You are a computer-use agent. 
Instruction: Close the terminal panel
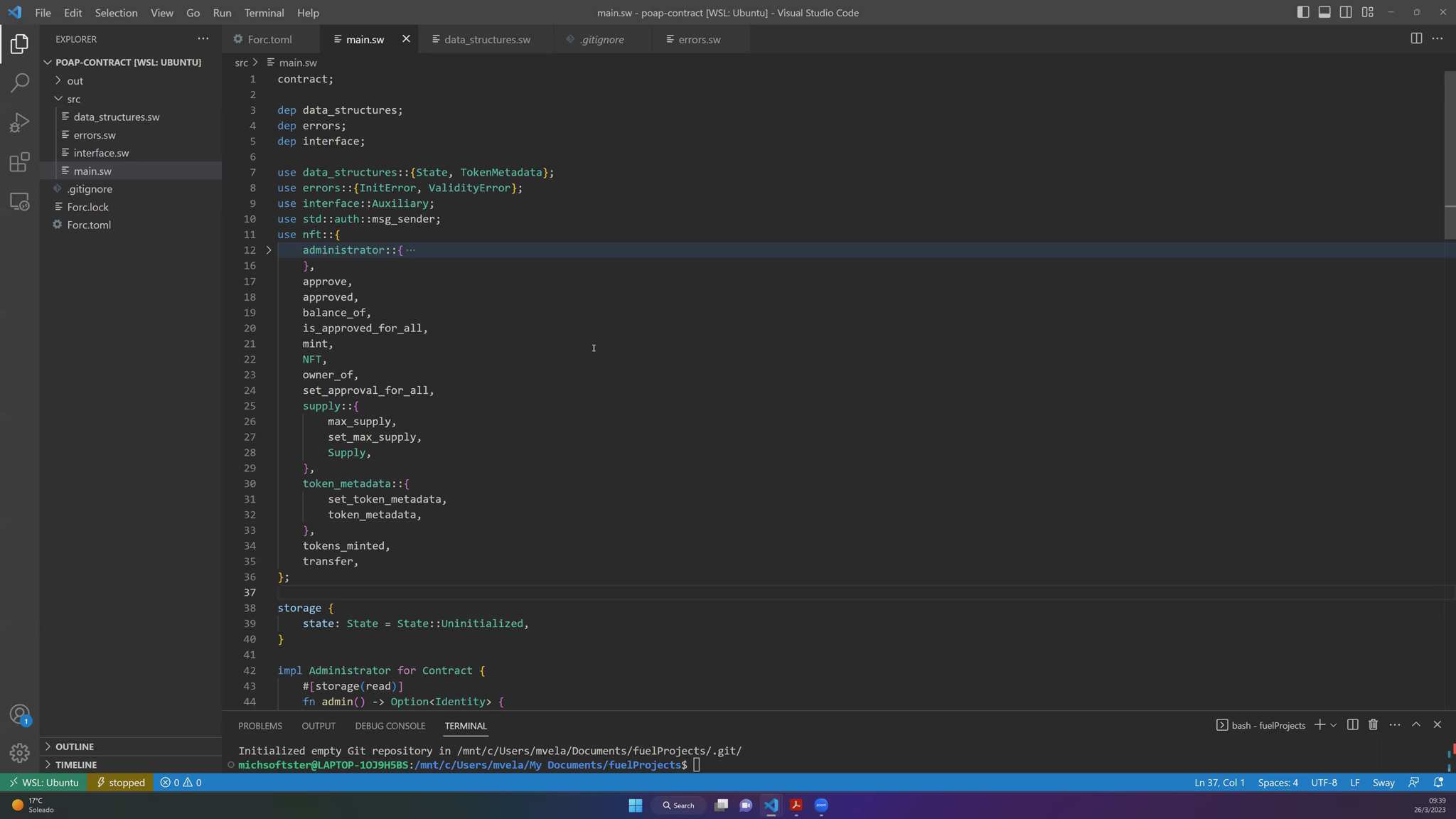coord(1437,724)
